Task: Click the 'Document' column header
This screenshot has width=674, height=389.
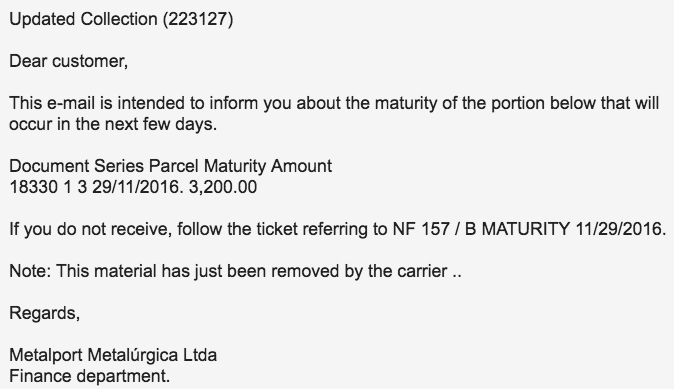Action: (x=49, y=166)
